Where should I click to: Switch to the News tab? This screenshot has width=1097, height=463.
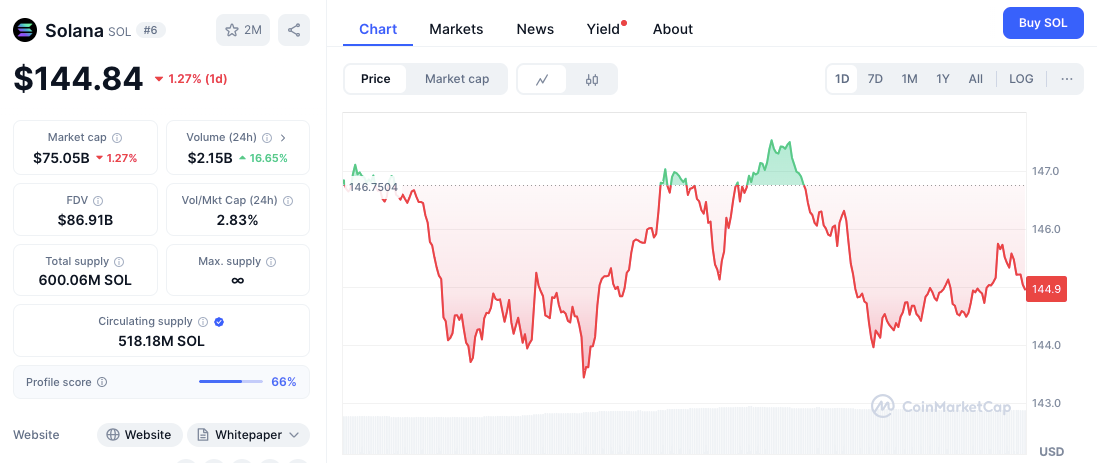click(x=535, y=29)
